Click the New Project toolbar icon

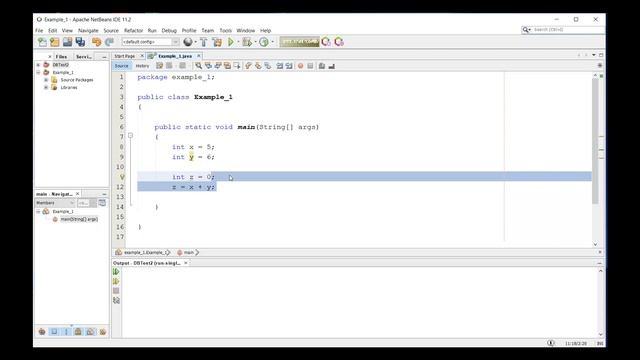[x=54, y=42]
